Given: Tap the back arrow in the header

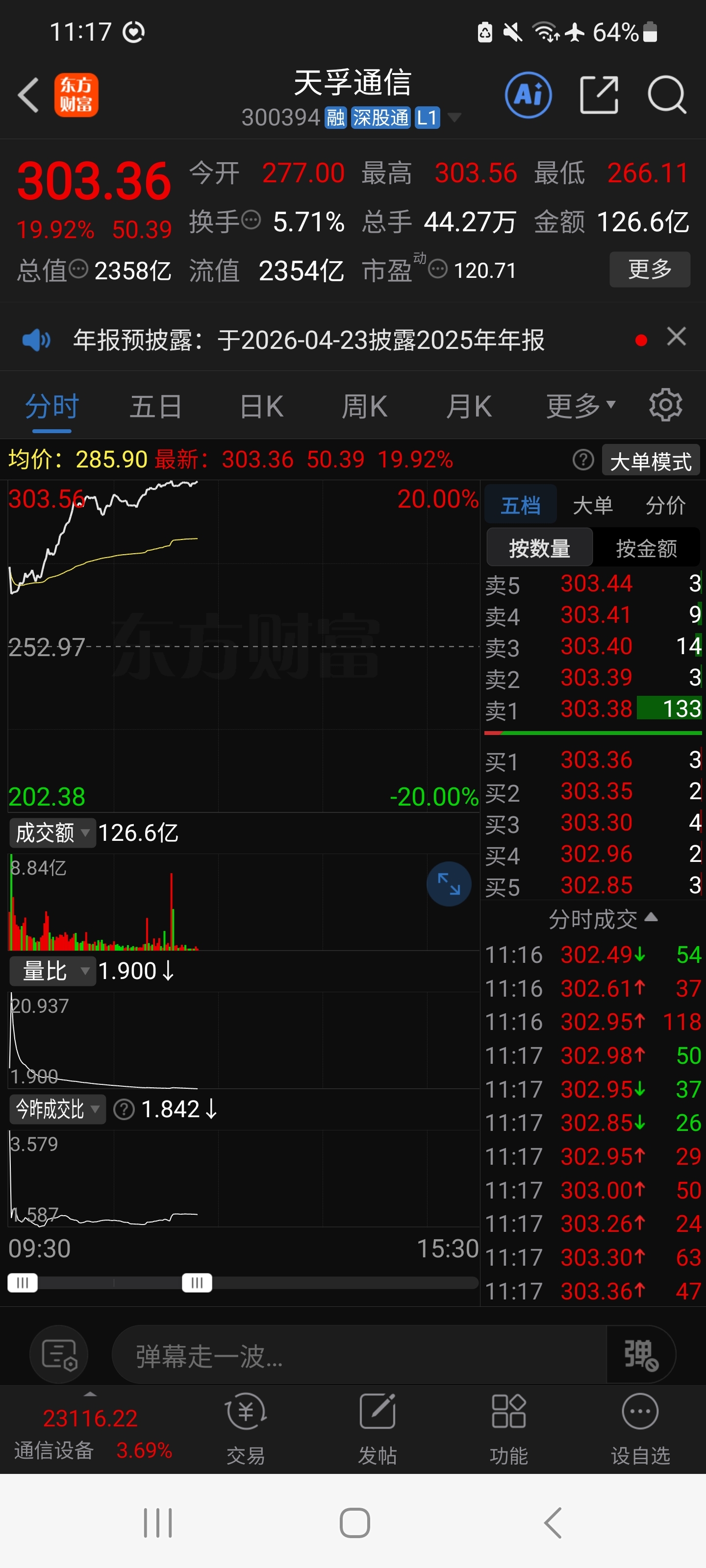Looking at the screenshot, I should click(28, 95).
